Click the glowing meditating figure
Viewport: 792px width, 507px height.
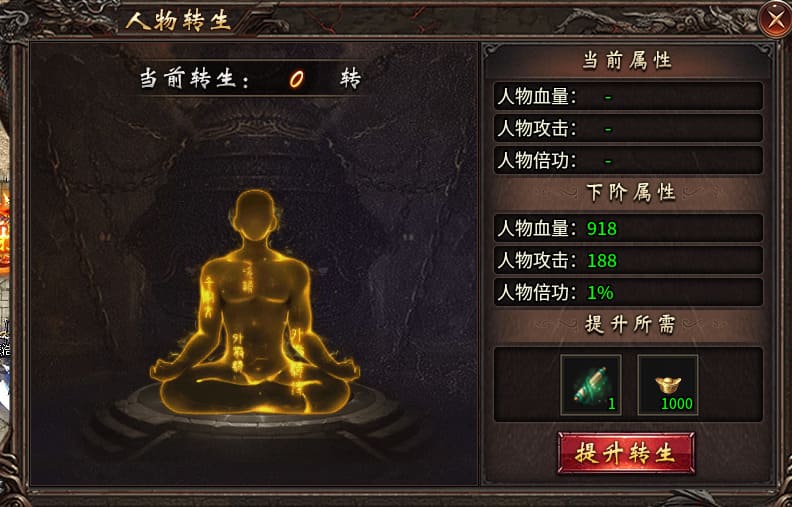tap(255, 303)
